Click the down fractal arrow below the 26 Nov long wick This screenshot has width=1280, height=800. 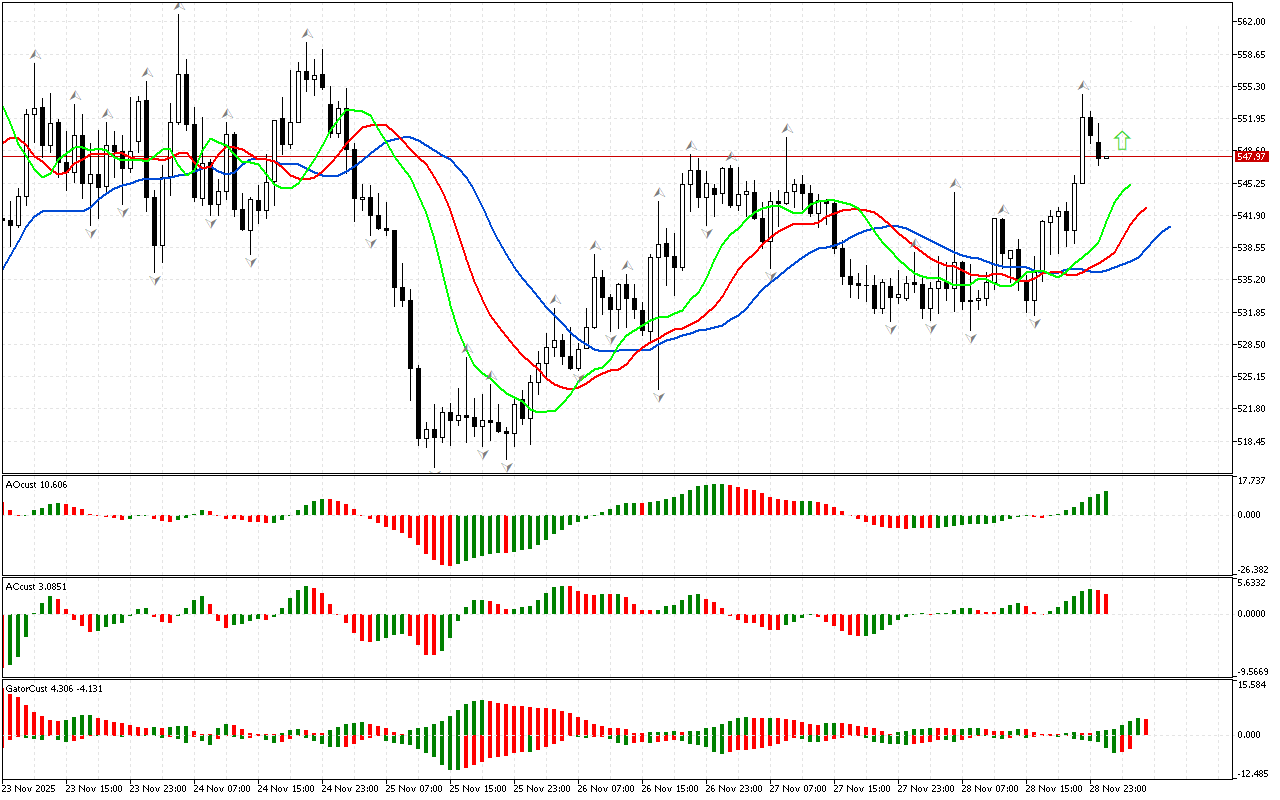(659, 397)
